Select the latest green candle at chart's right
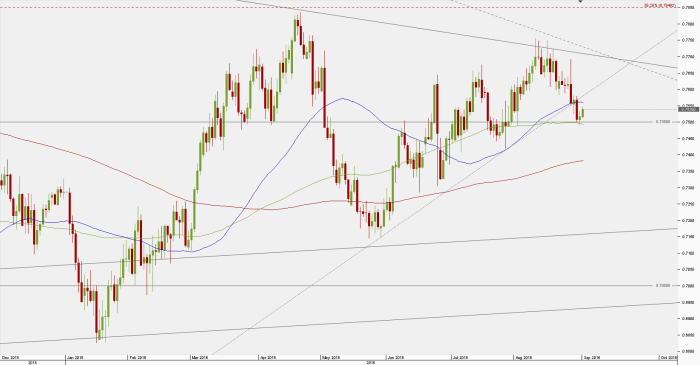 (x=582, y=113)
